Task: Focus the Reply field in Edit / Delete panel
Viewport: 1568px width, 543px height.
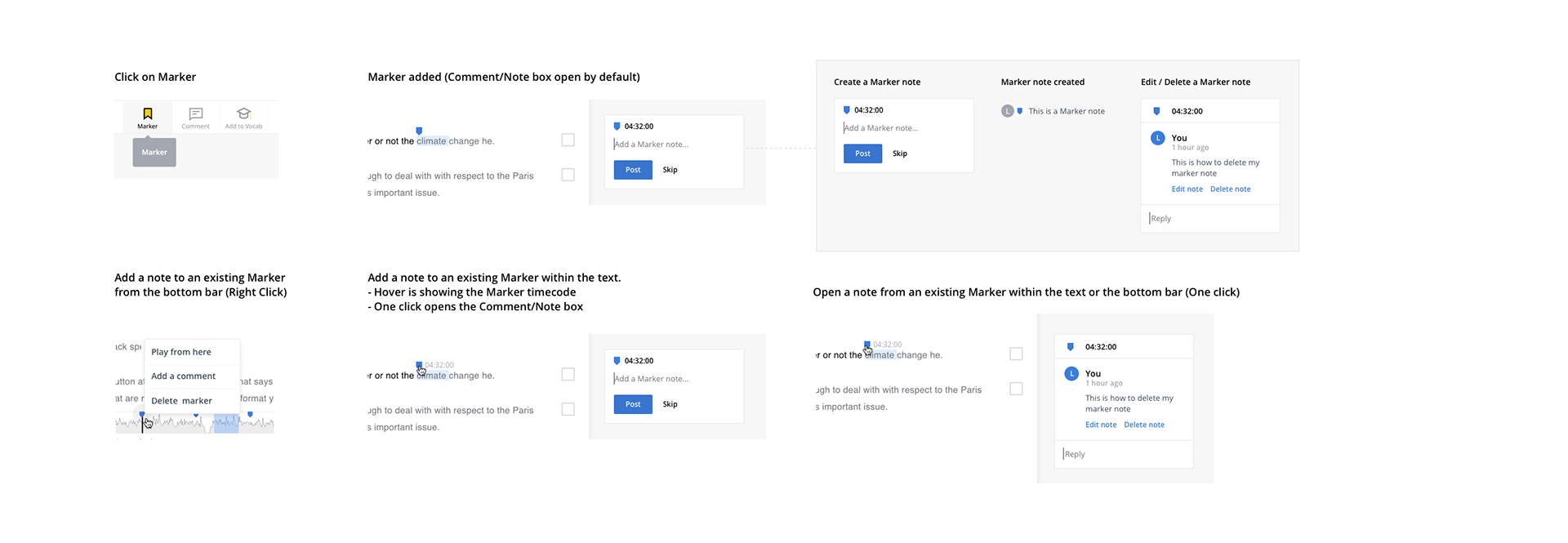Action: click(1209, 219)
